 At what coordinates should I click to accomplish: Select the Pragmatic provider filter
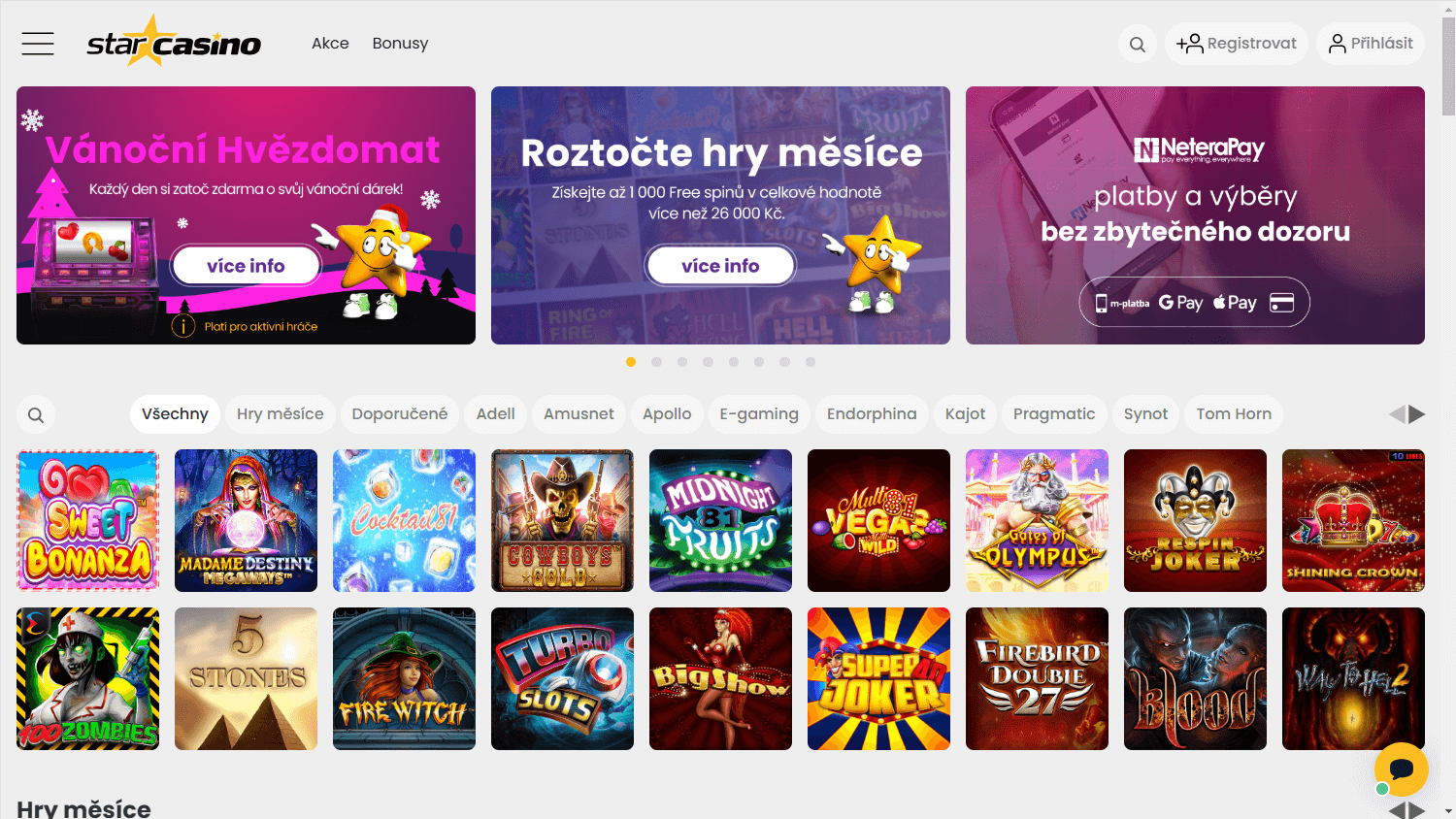(x=1054, y=414)
